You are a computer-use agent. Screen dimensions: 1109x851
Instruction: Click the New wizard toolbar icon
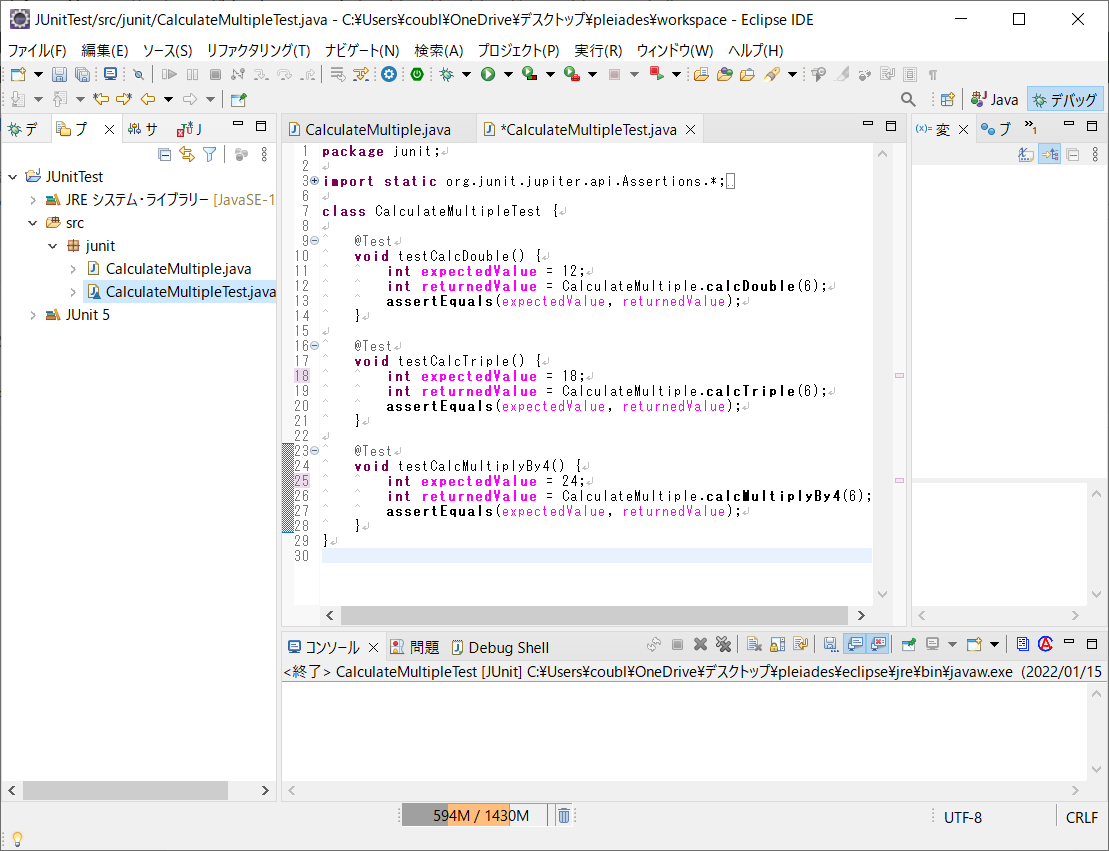coord(18,74)
